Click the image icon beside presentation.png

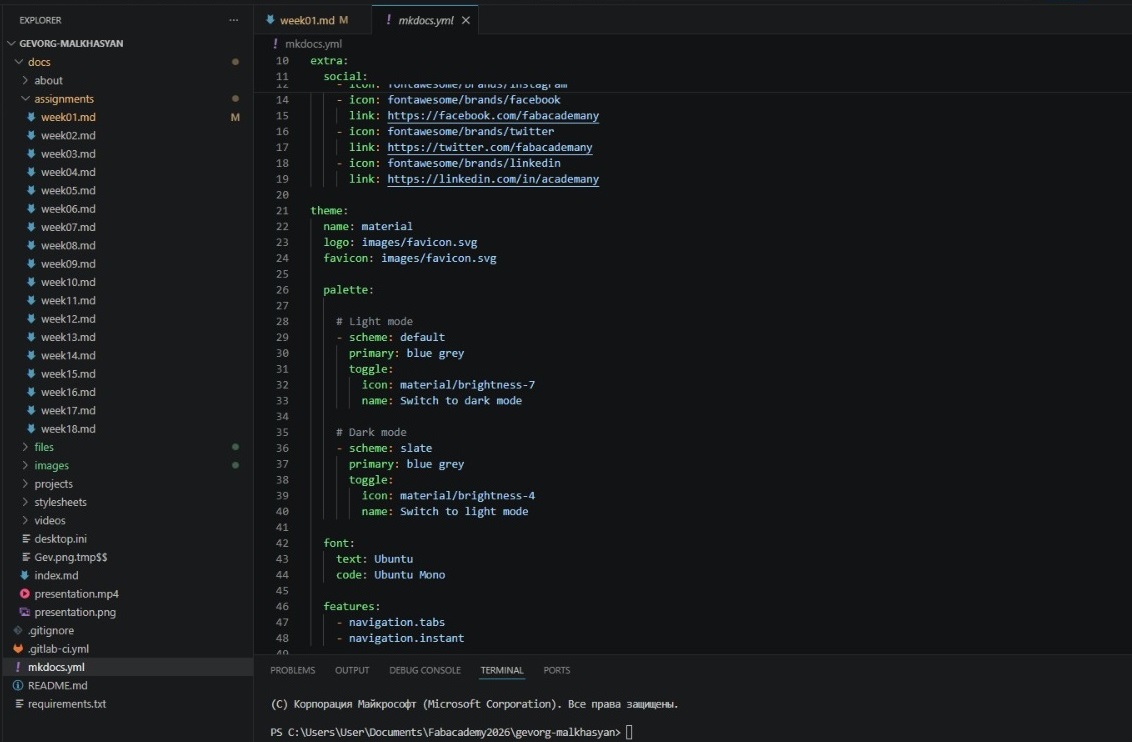coord(25,612)
